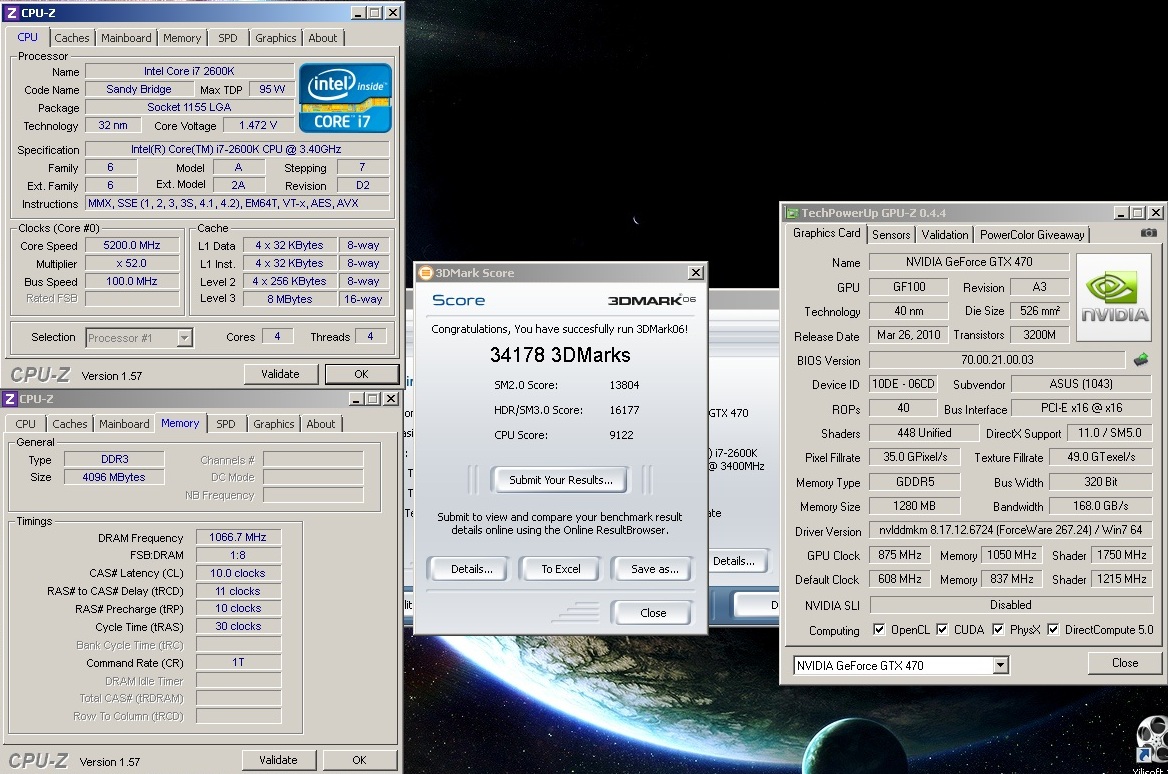Click the Close button in GPU-Z

coord(1125,663)
